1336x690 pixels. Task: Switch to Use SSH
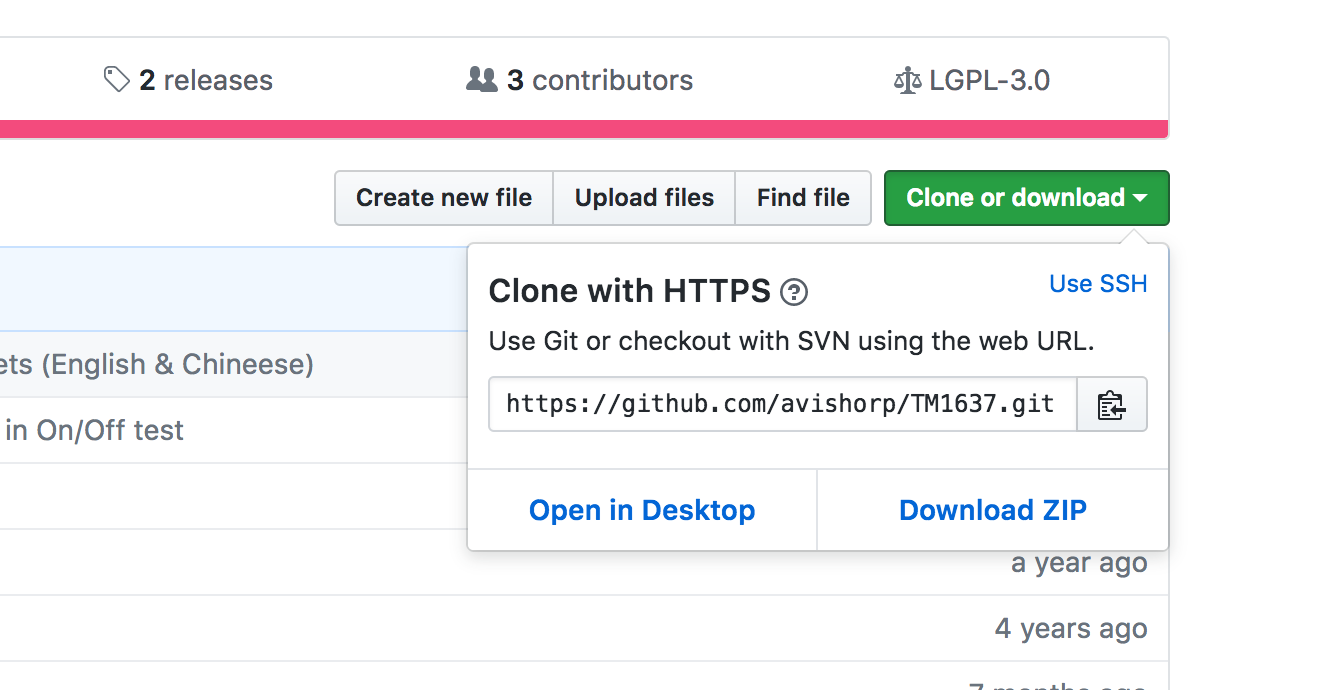click(1098, 284)
